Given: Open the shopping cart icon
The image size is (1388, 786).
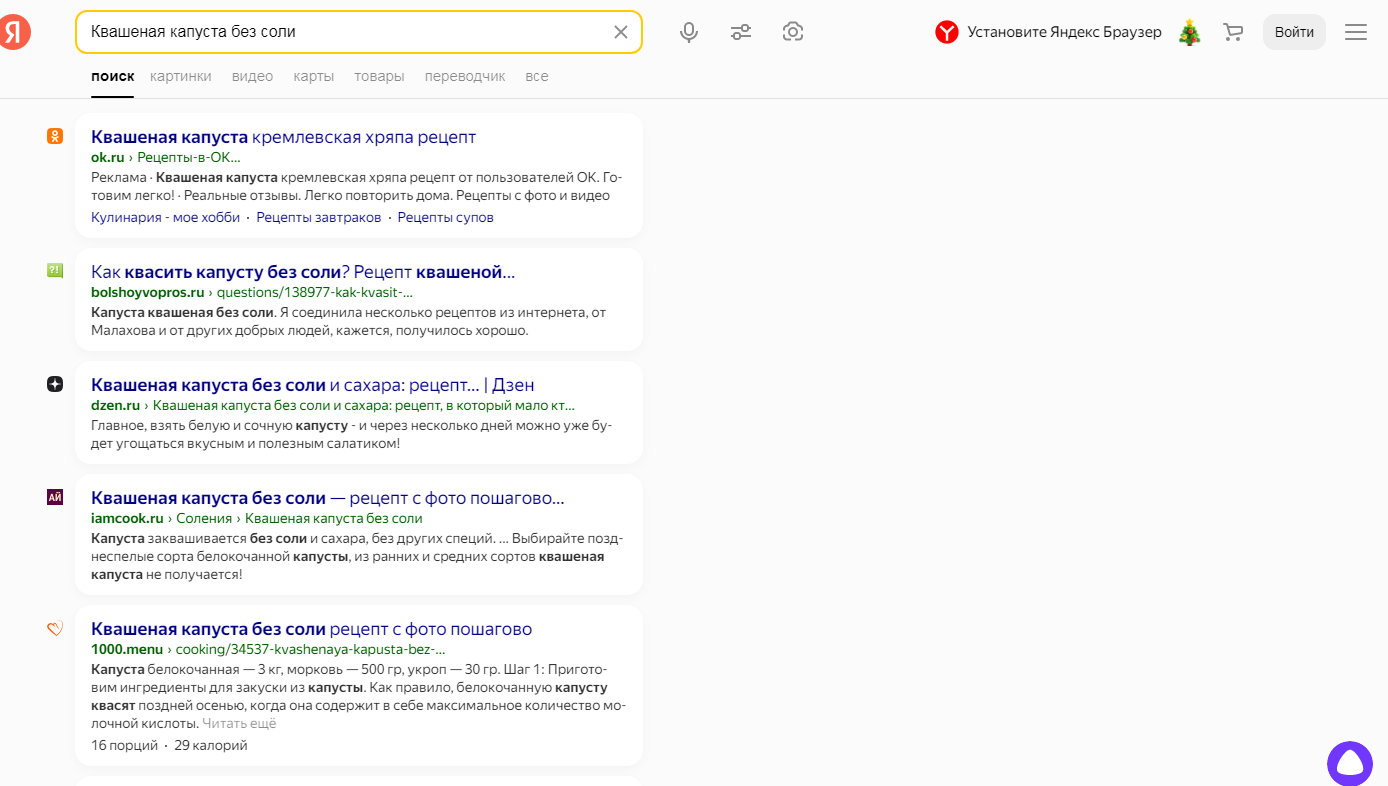Looking at the screenshot, I should [x=1233, y=32].
